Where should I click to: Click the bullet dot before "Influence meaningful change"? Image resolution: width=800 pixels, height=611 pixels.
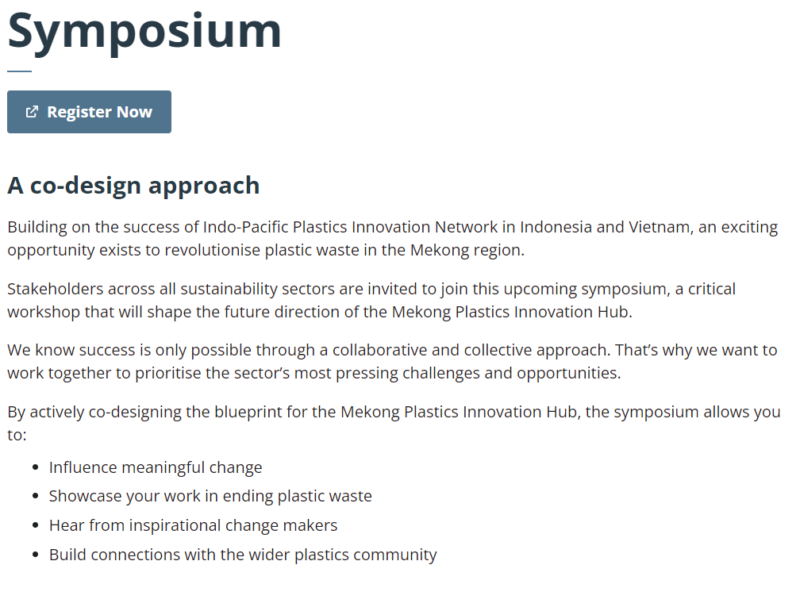[35, 467]
